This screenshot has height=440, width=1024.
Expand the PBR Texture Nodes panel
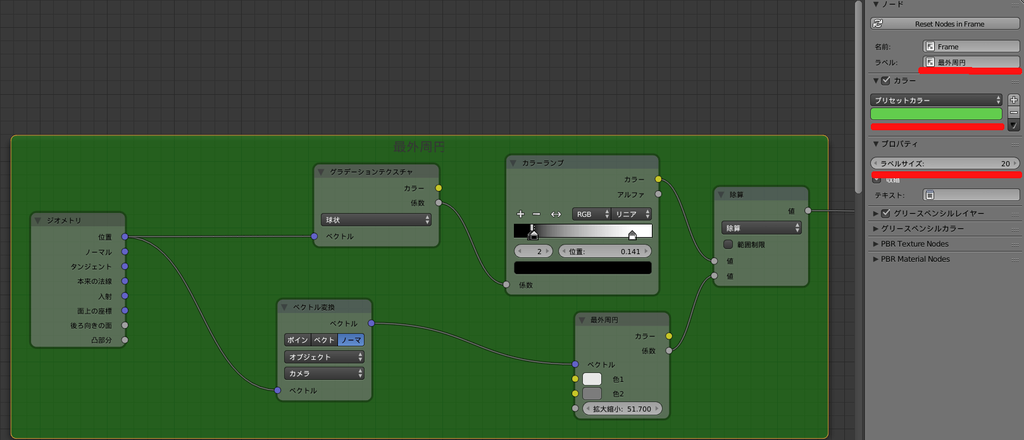pyautogui.click(x=876, y=244)
